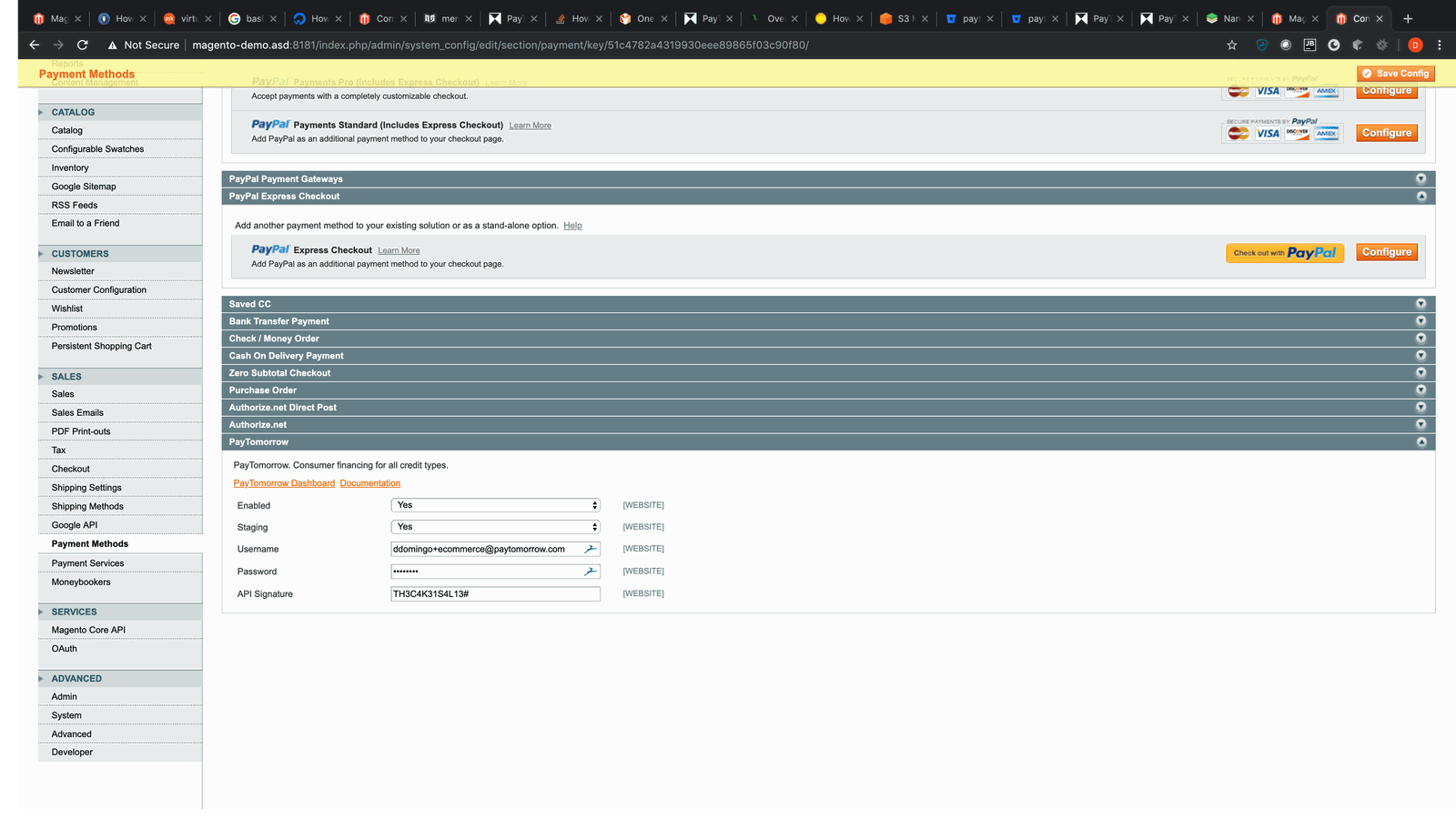Switch to the virtu browser tab
1456x830 pixels.
coord(188,18)
